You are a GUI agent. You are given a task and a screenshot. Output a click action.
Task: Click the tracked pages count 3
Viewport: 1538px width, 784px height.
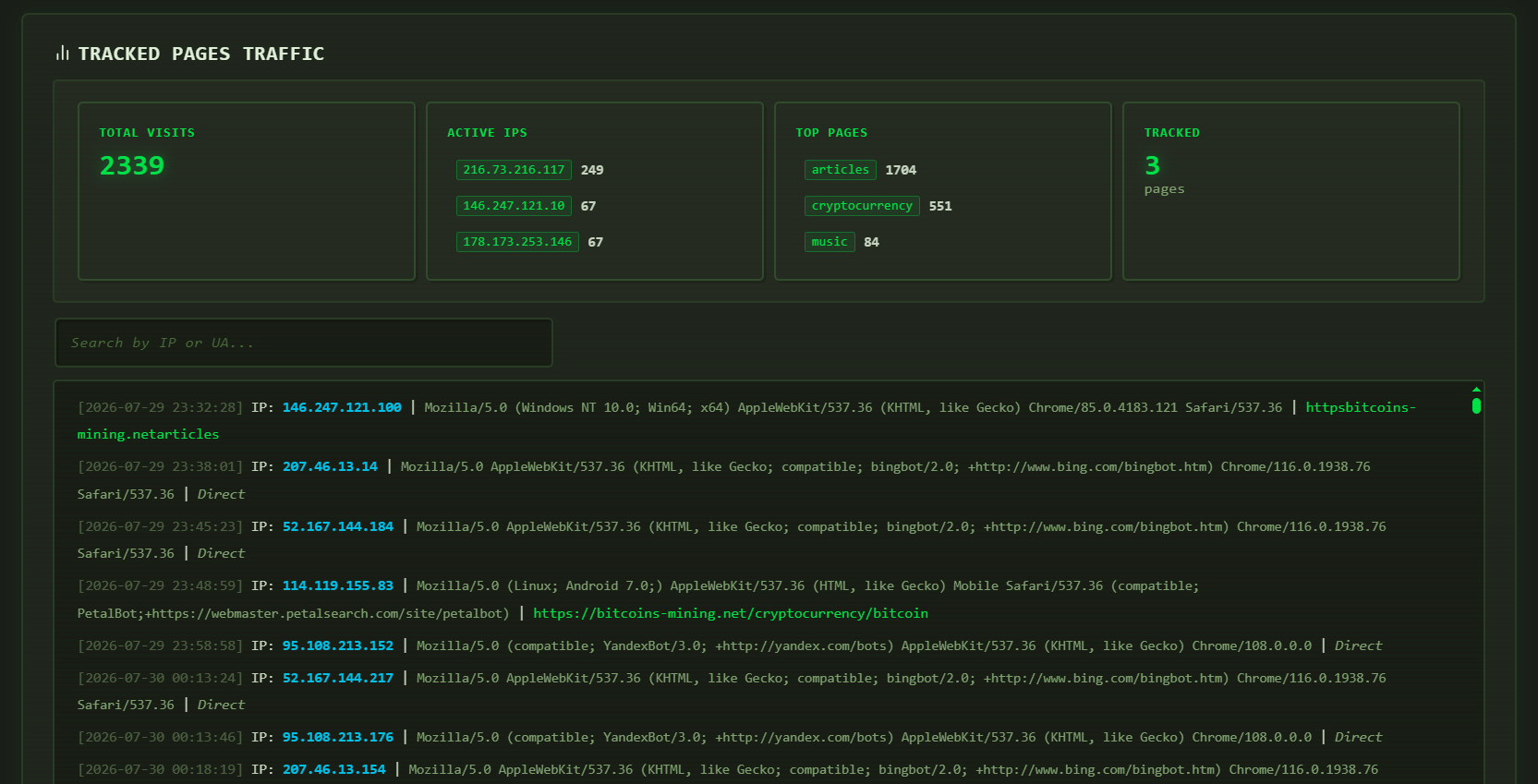pos(1152,165)
